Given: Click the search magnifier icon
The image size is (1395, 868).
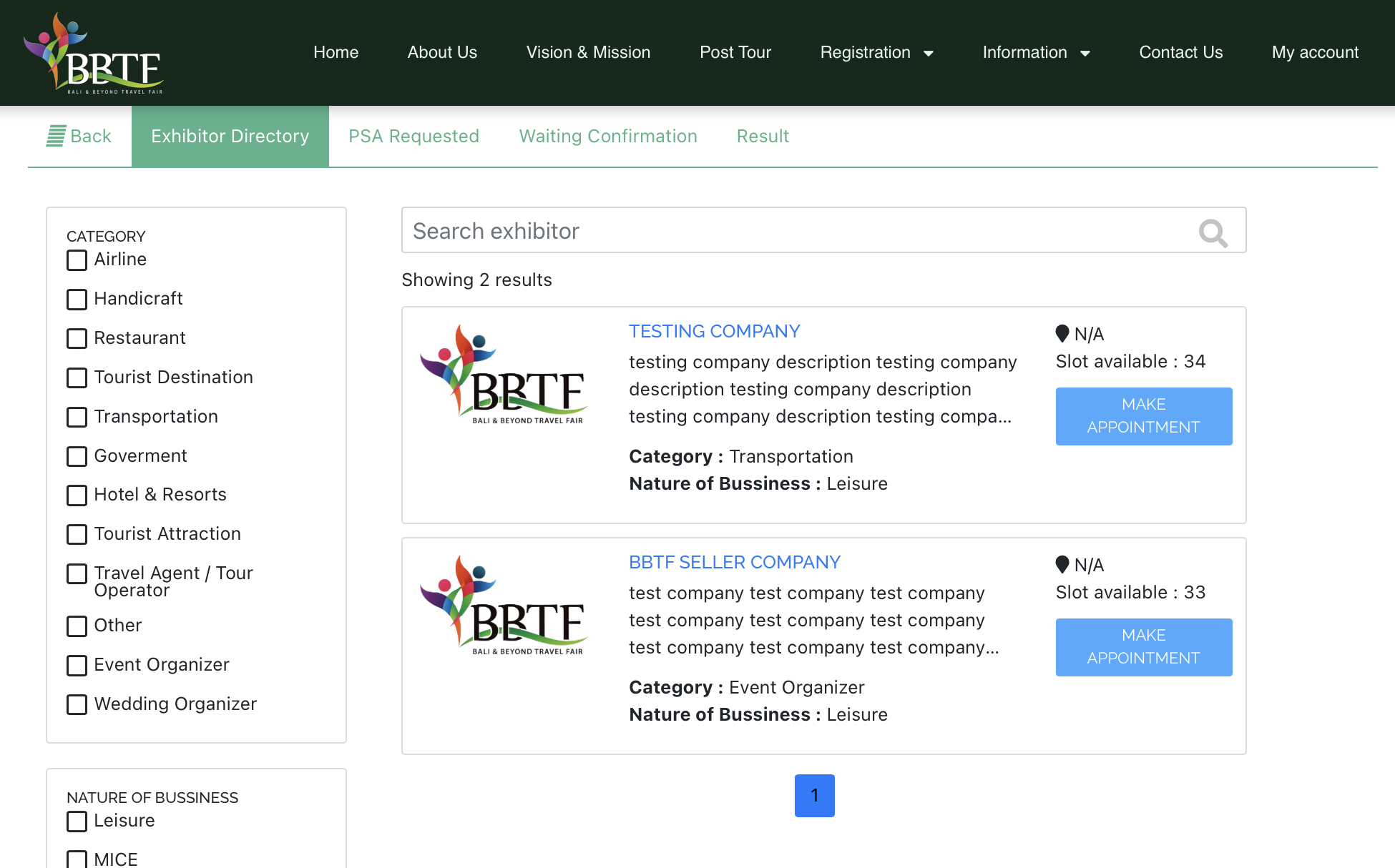Looking at the screenshot, I should click(x=1213, y=232).
